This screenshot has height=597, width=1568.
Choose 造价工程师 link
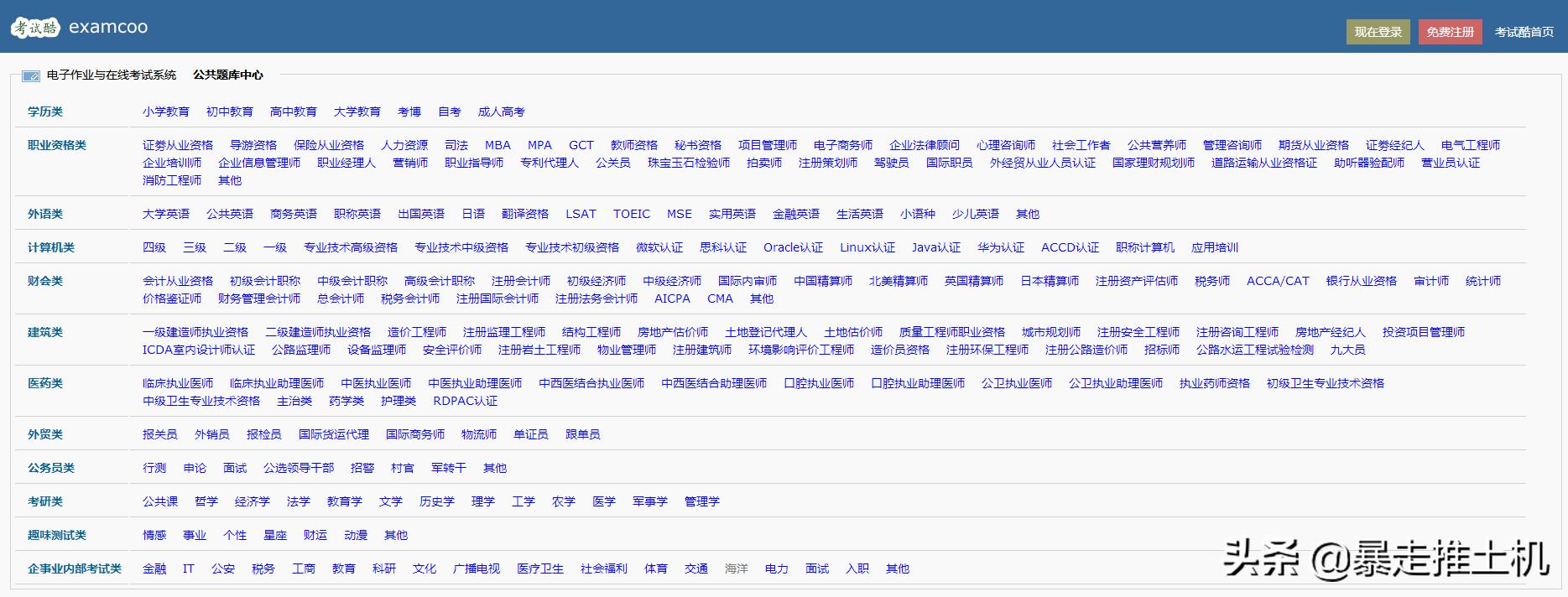pos(417,332)
